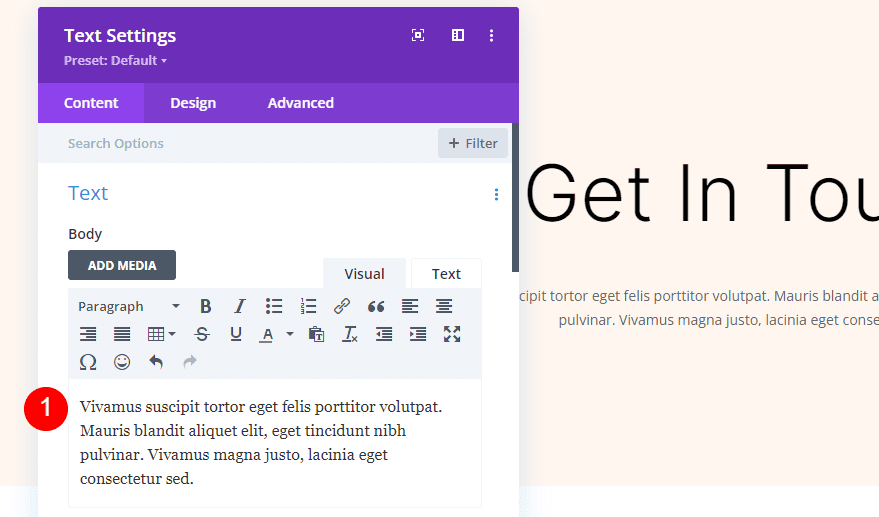Insert or edit a link
Image resolution: width=879 pixels, height=517 pixels.
pos(342,306)
